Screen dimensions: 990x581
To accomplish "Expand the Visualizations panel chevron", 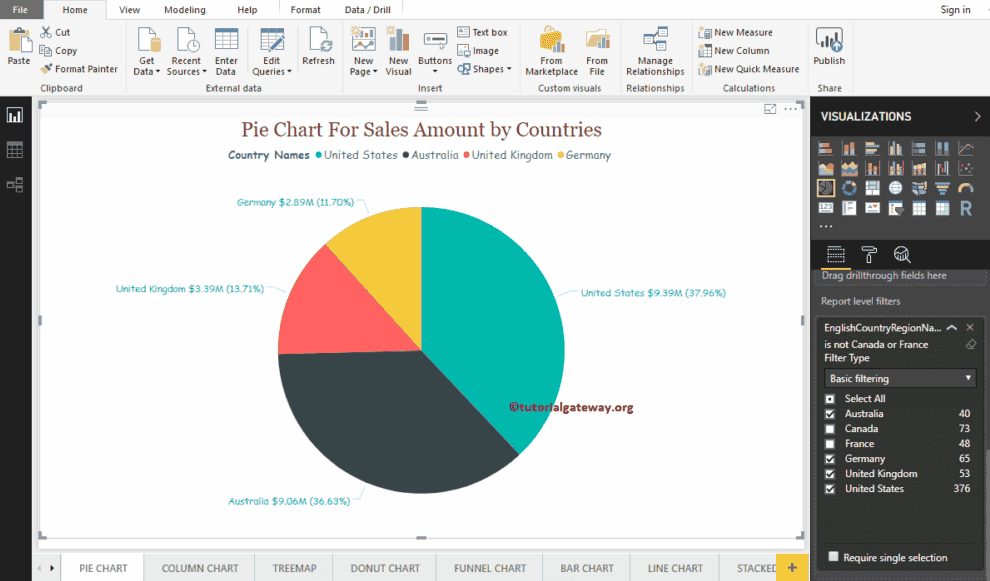I will click(977, 115).
